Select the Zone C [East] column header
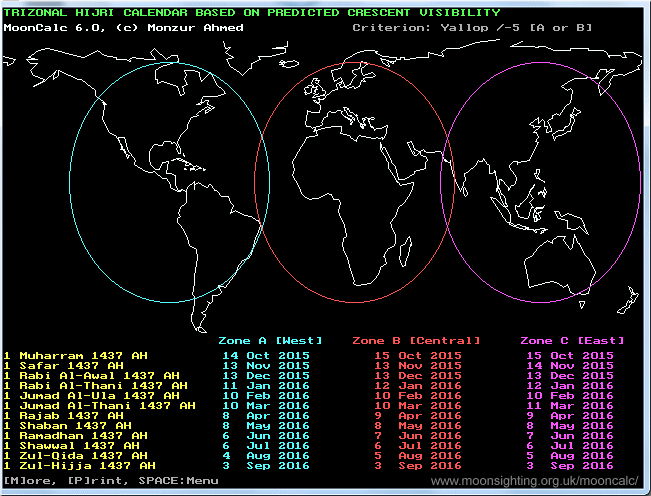The width and height of the screenshot is (651, 496). [x=568, y=341]
